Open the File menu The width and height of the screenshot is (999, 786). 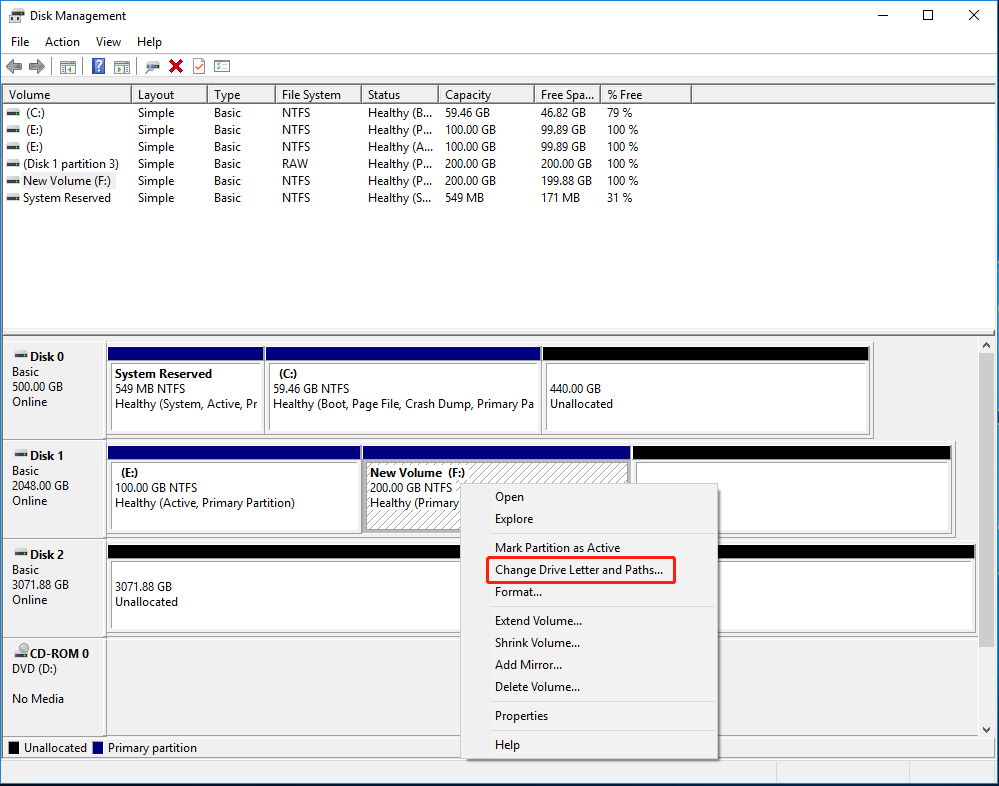click(x=20, y=42)
